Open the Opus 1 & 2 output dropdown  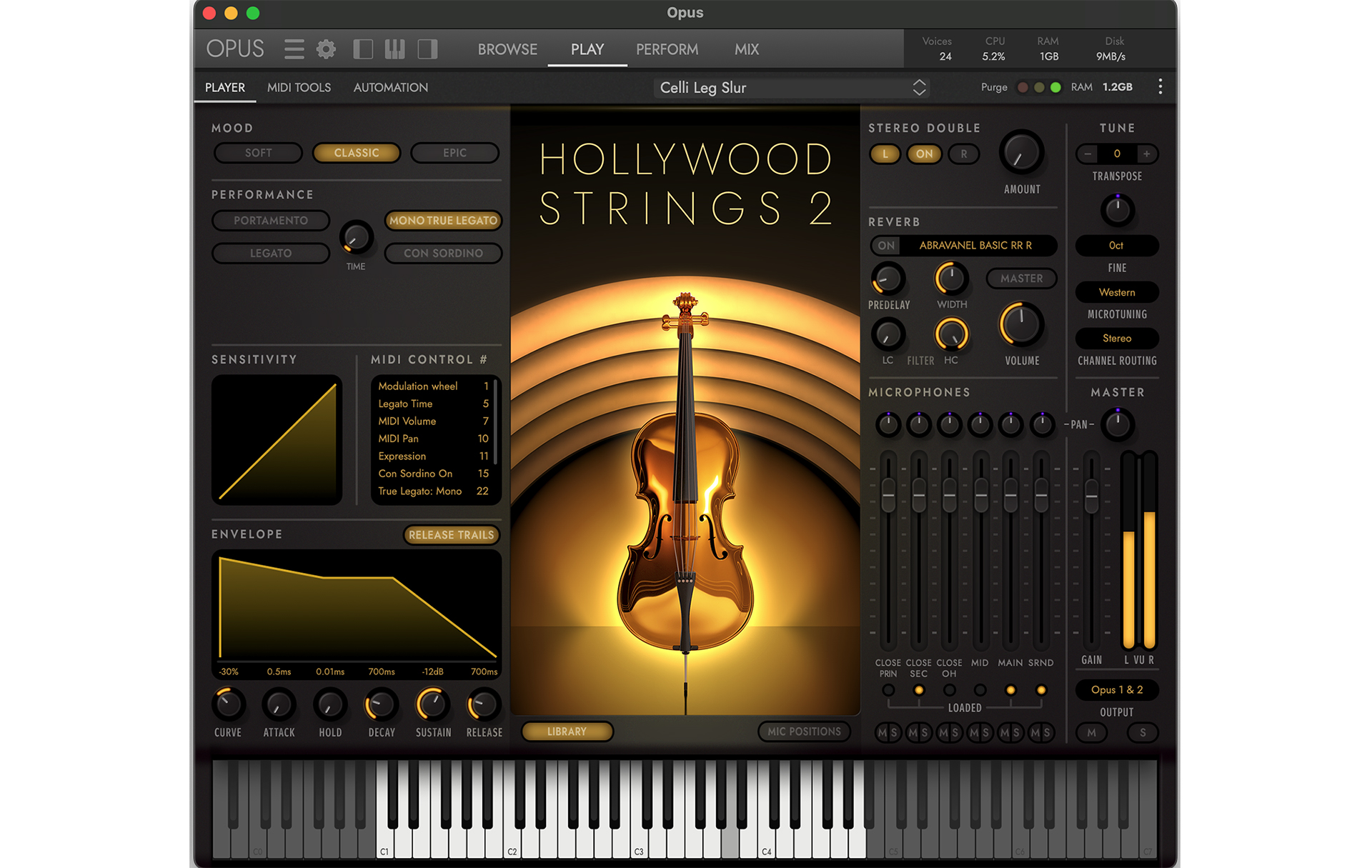[1117, 689]
